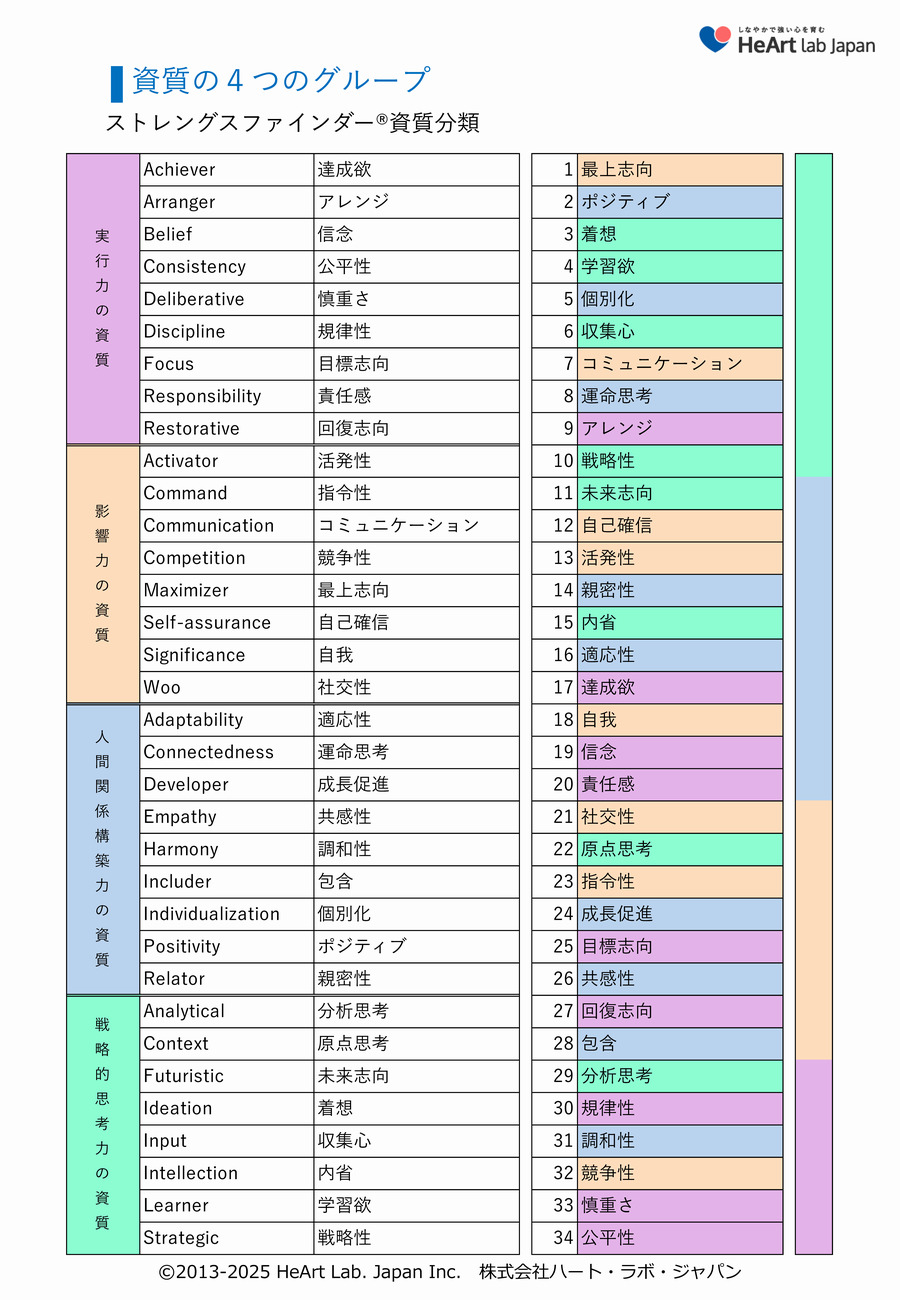
Task: Click the Connectedness cell
Action: coord(227,752)
